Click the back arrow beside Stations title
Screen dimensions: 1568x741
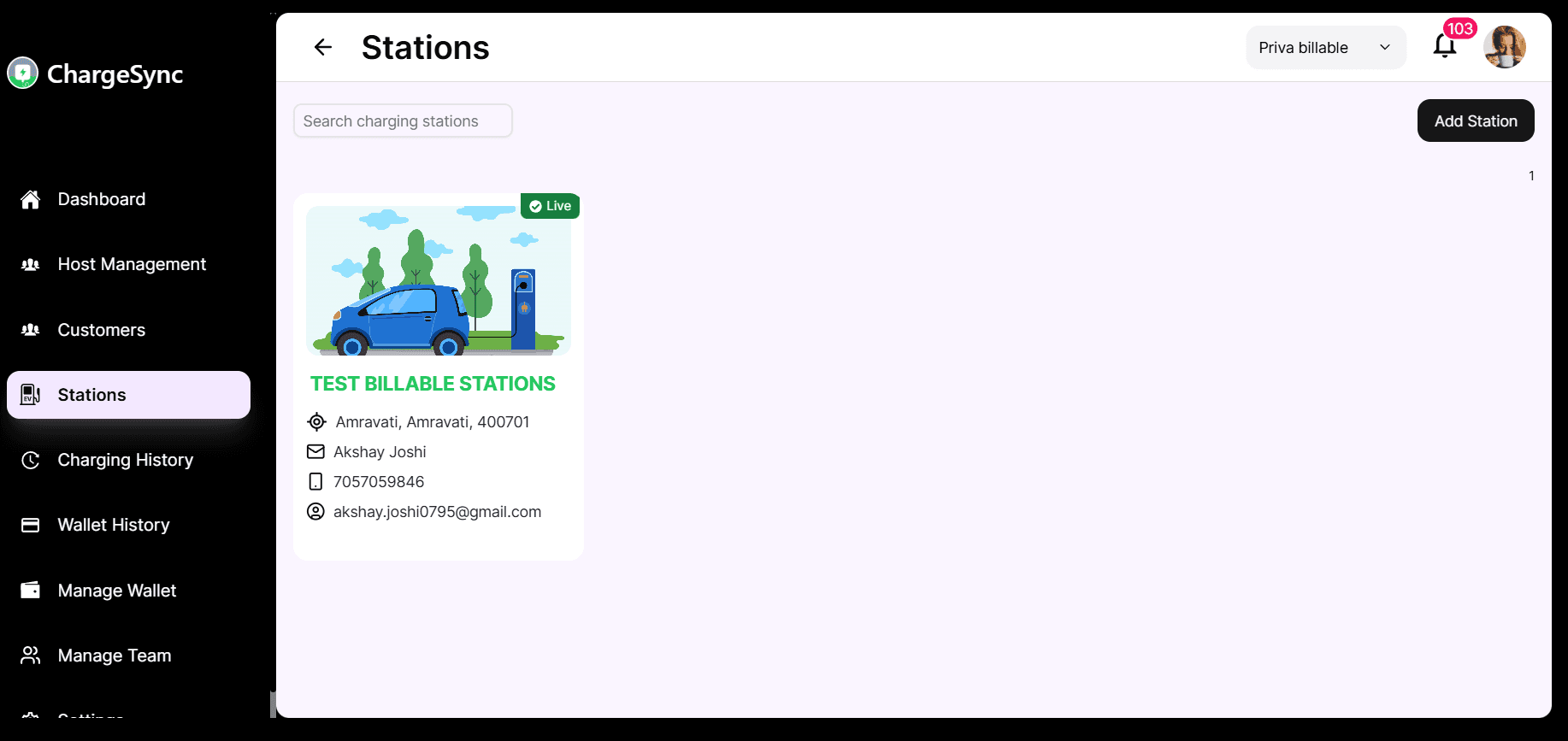[322, 47]
